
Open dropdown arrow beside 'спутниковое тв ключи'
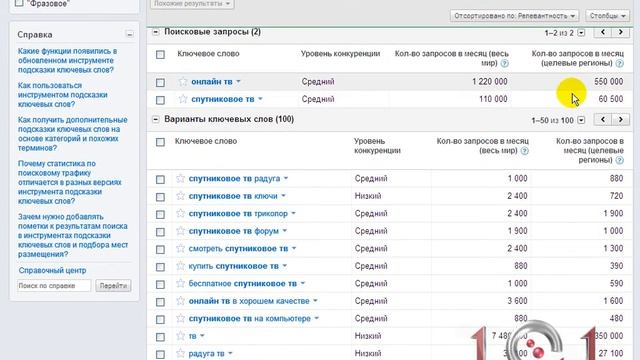(284, 196)
